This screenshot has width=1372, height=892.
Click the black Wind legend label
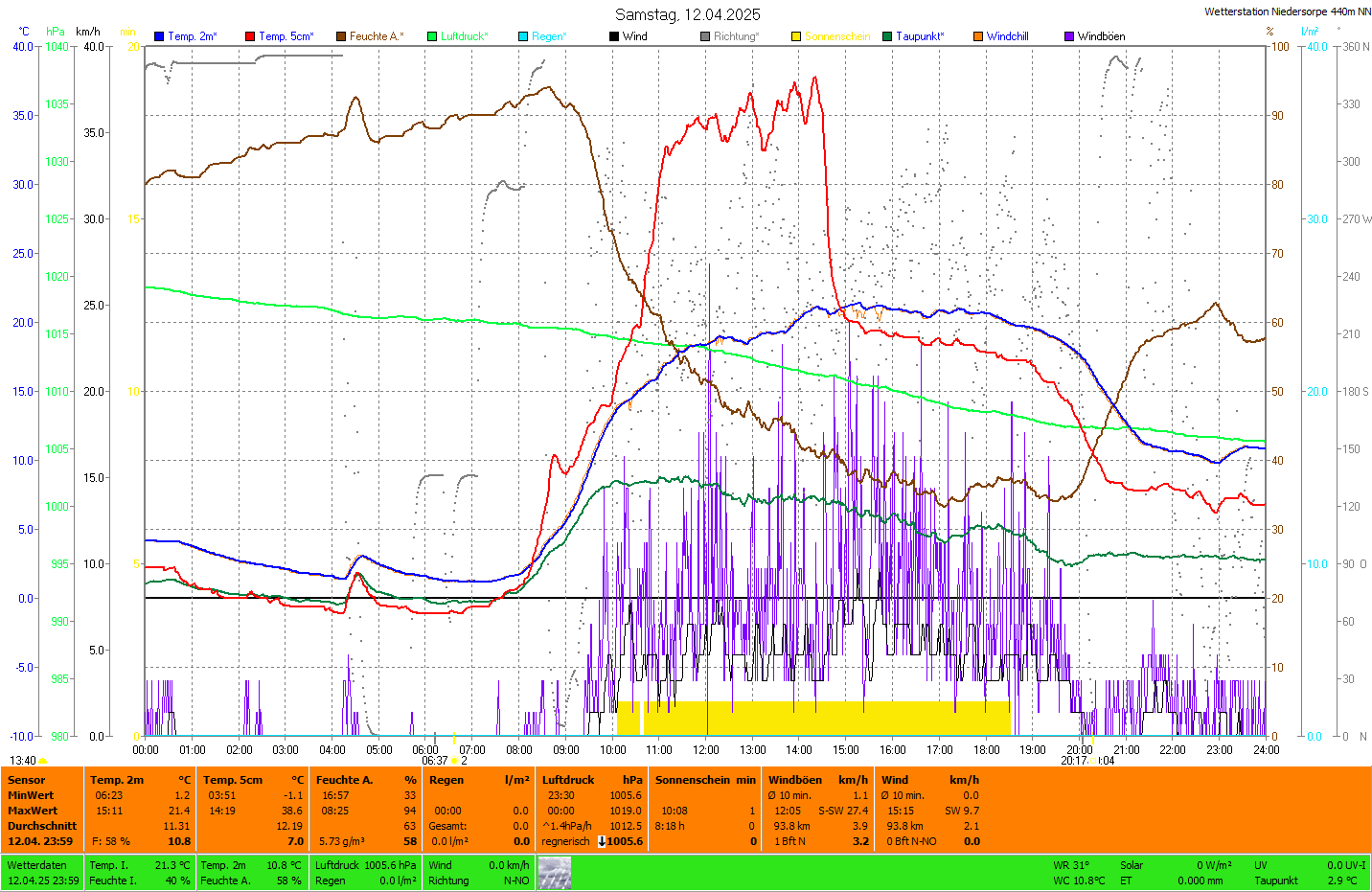pos(634,36)
